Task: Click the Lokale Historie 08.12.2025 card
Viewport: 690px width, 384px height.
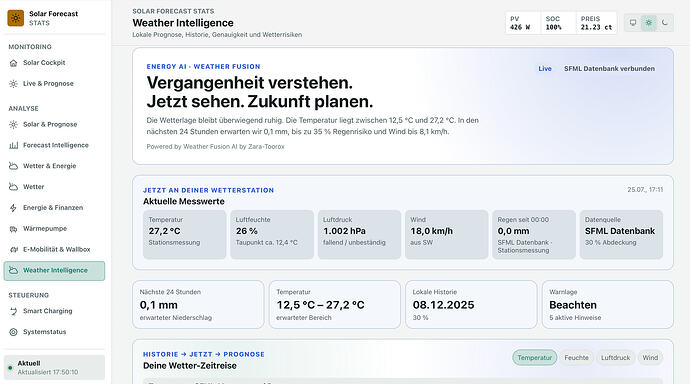Action: 471,304
